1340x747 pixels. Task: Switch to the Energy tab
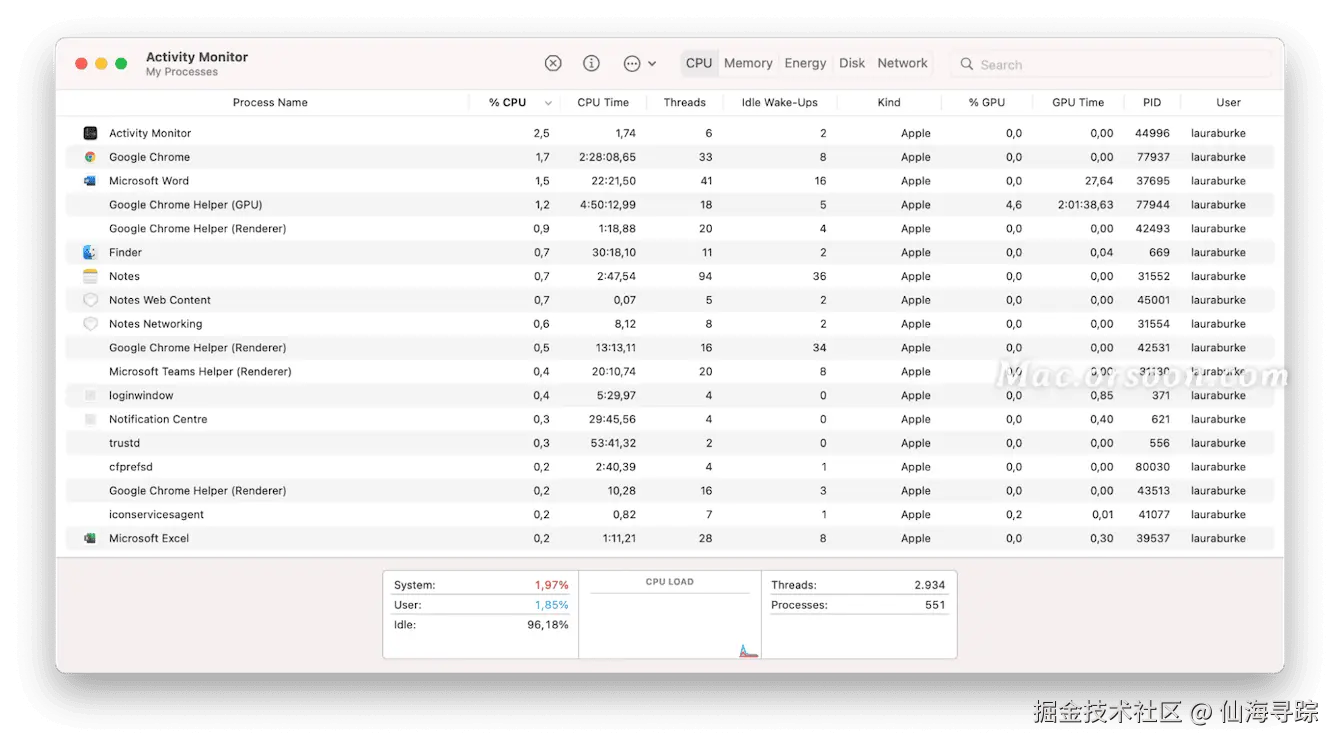coord(805,63)
